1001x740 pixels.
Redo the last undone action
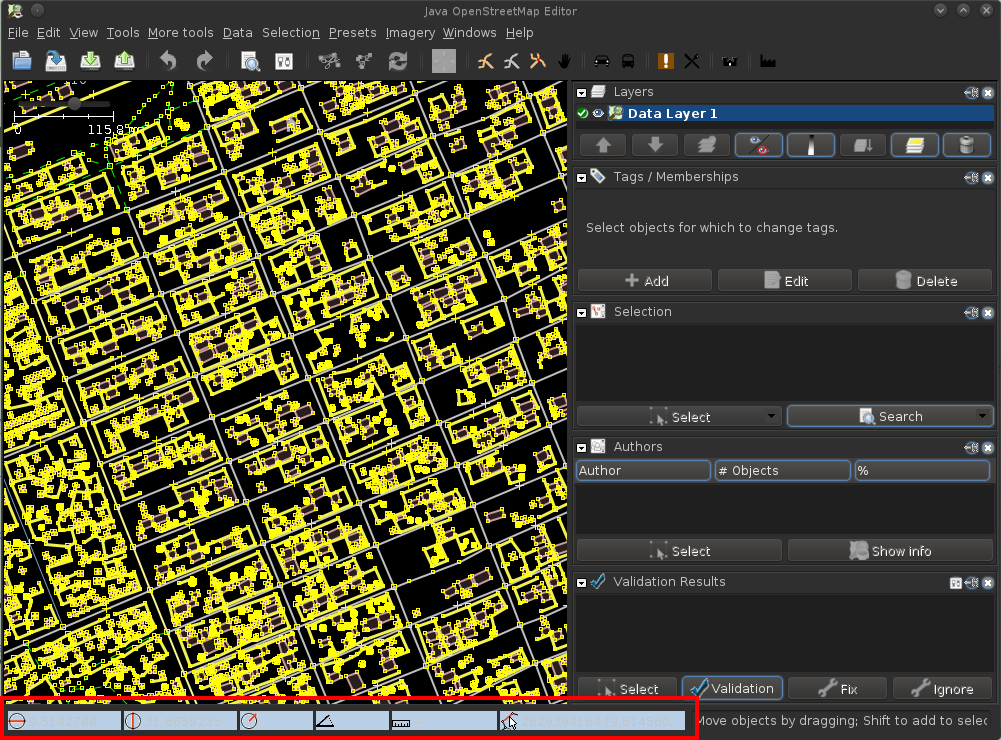coord(204,61)
